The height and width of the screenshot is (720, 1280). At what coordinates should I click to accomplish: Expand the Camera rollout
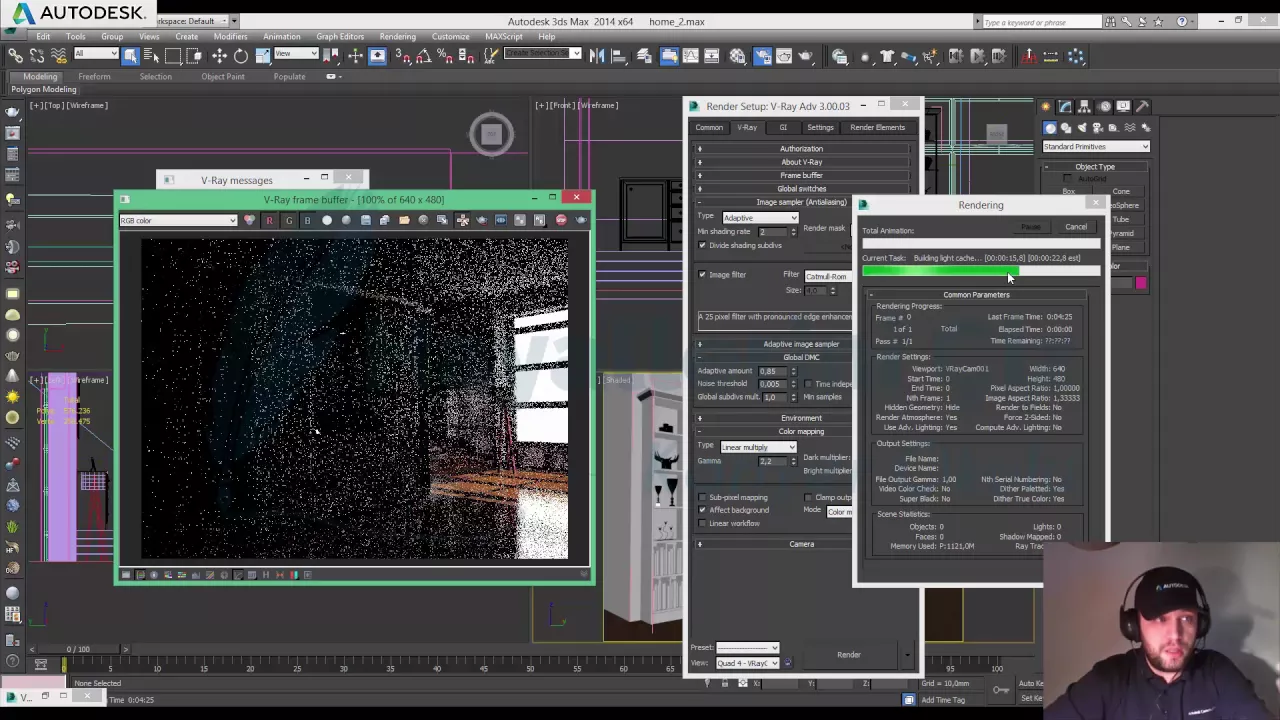point(801,544)
